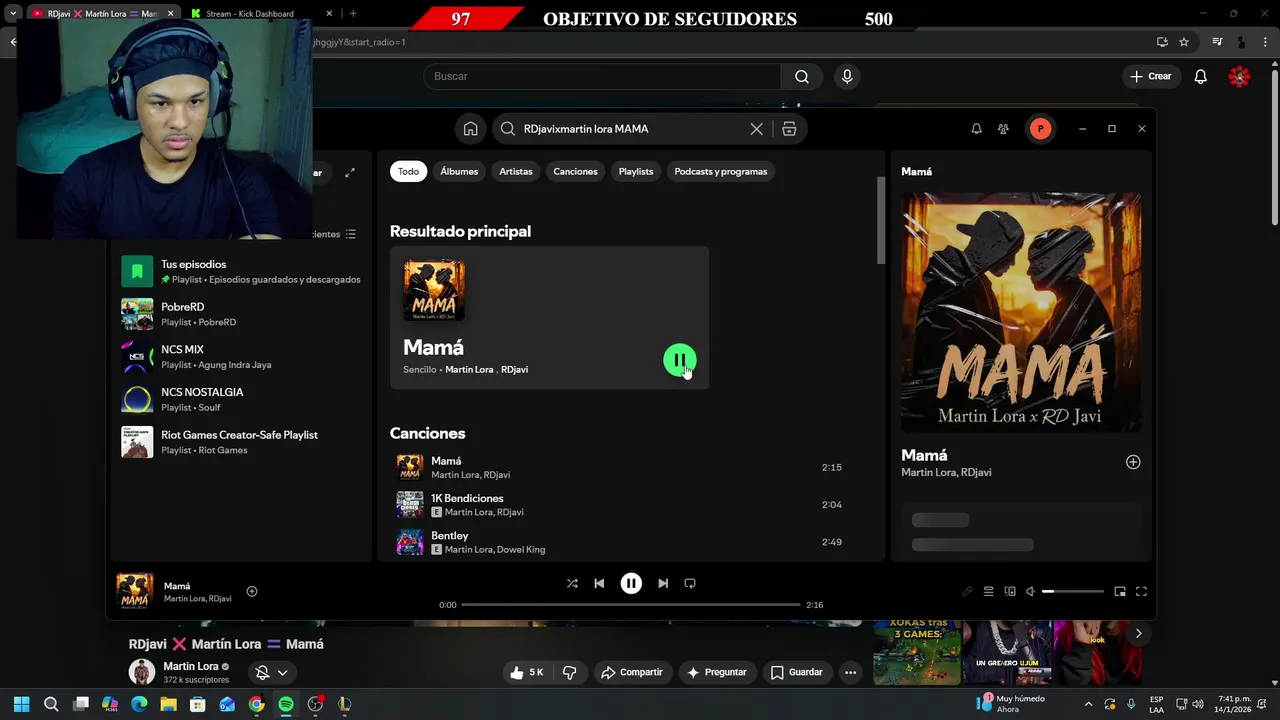Image resolution: width=1280 pixels, height=720 pixels.
Task: Select the Artistas filter chip
Action: click(516, 171)
